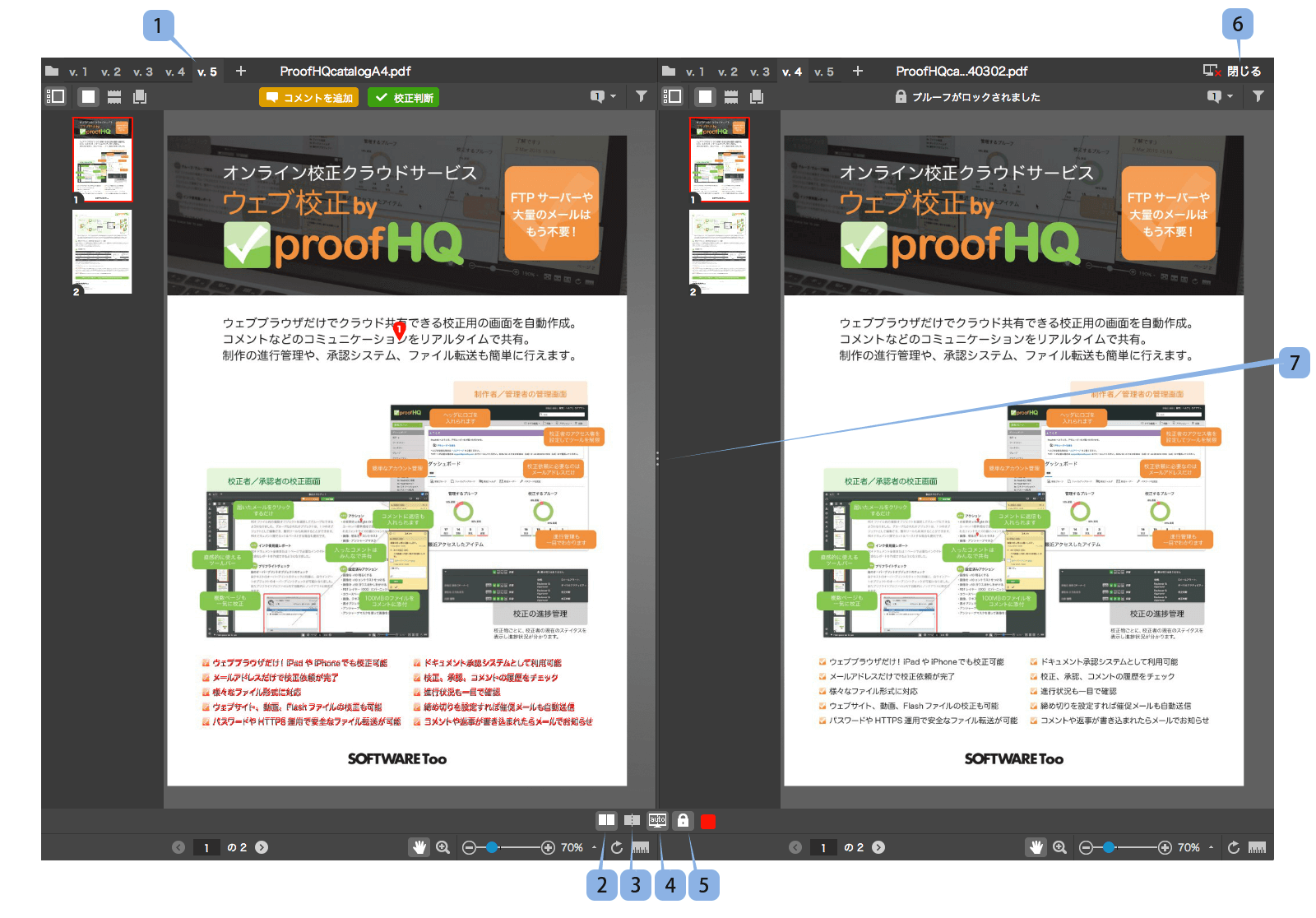Switch to version v. 3 in left pane
The image size is (1316, 918).
click(143, 72)
